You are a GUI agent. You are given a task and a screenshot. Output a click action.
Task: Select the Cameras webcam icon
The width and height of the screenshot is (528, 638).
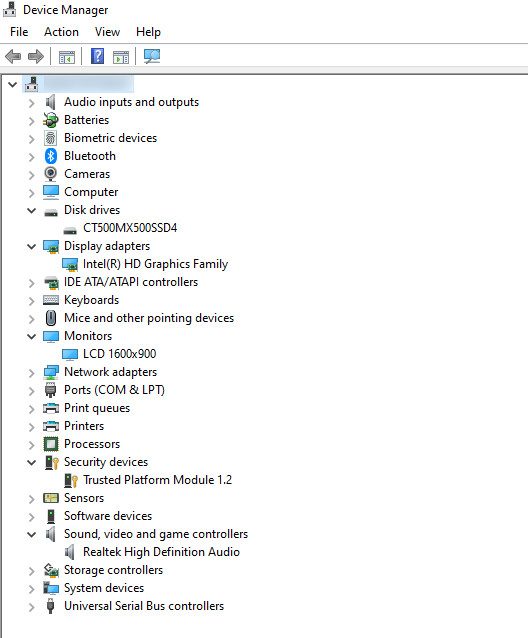click(50, 174)
